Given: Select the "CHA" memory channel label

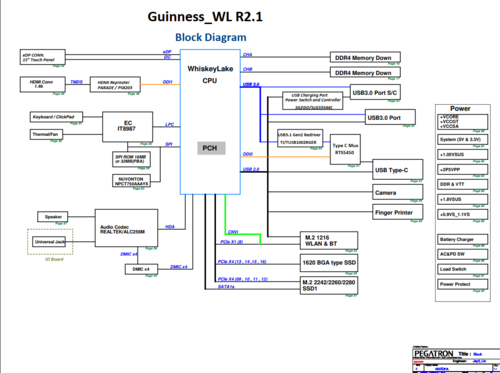Looking at the screenshot, I should click(x=247, y=55).
